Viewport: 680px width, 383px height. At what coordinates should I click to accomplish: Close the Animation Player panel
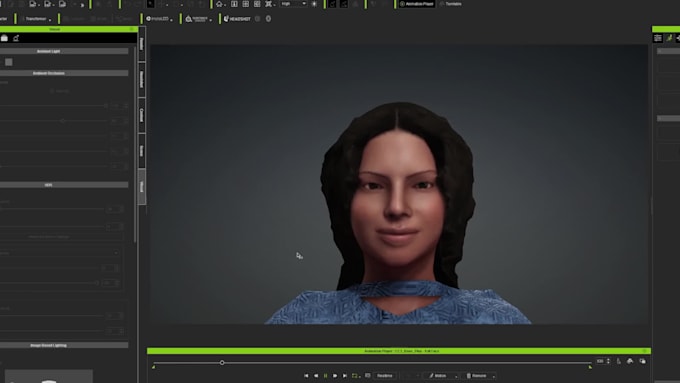click(644, 351)
